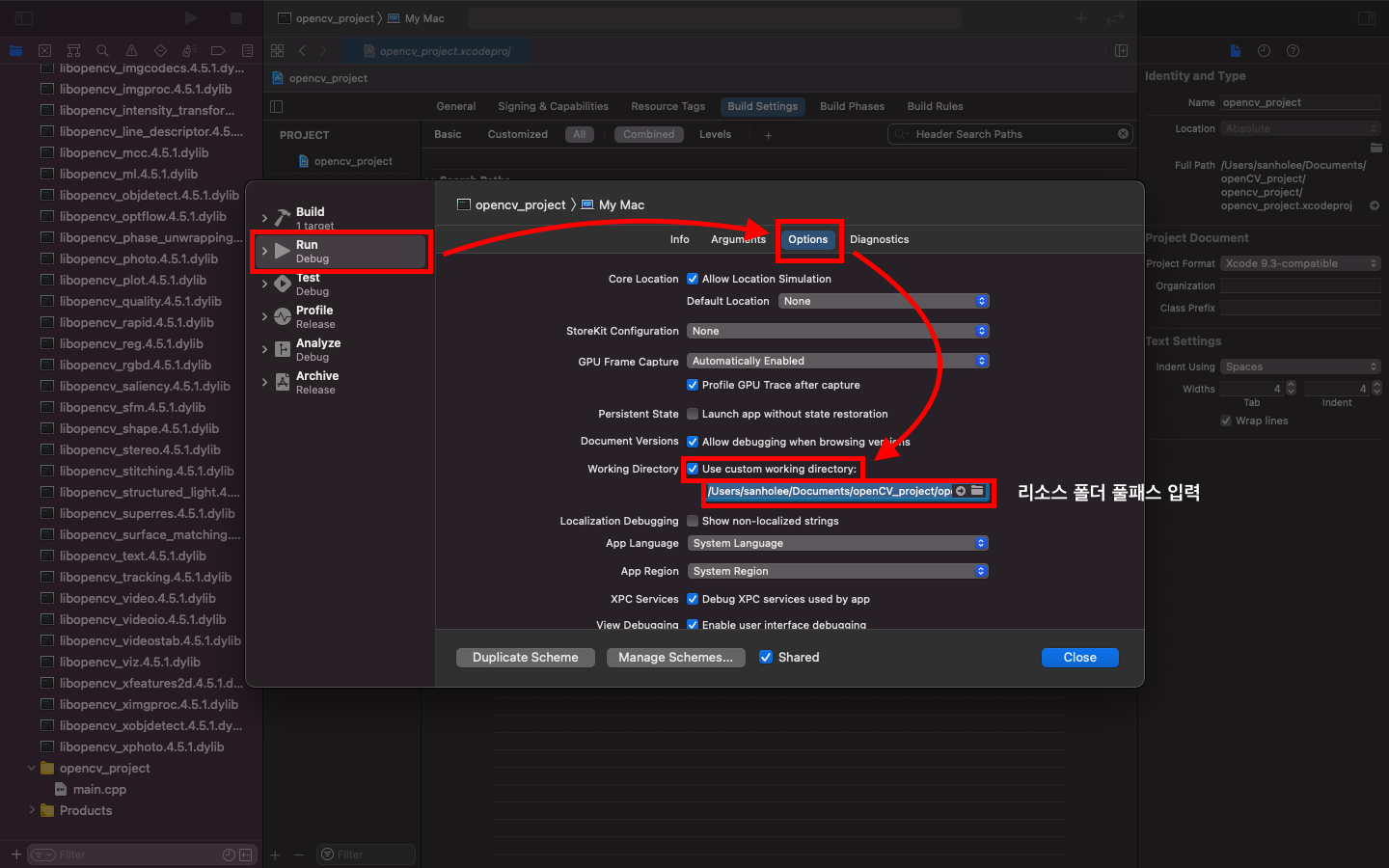
Task: Toggle the Shared scheme checkbox
Action: (766, 657)
